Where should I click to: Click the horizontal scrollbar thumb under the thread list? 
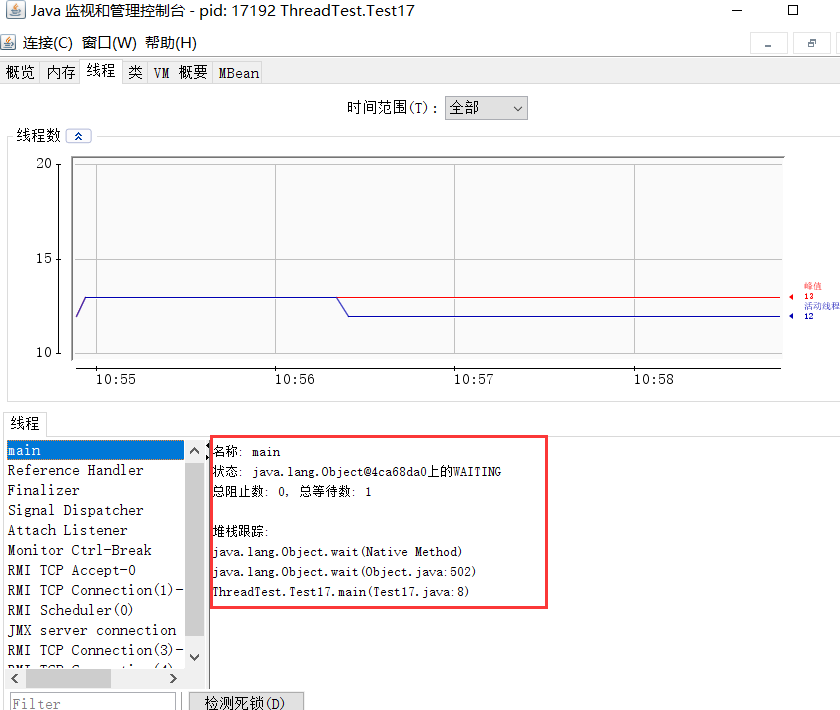(x=68, y=678)
